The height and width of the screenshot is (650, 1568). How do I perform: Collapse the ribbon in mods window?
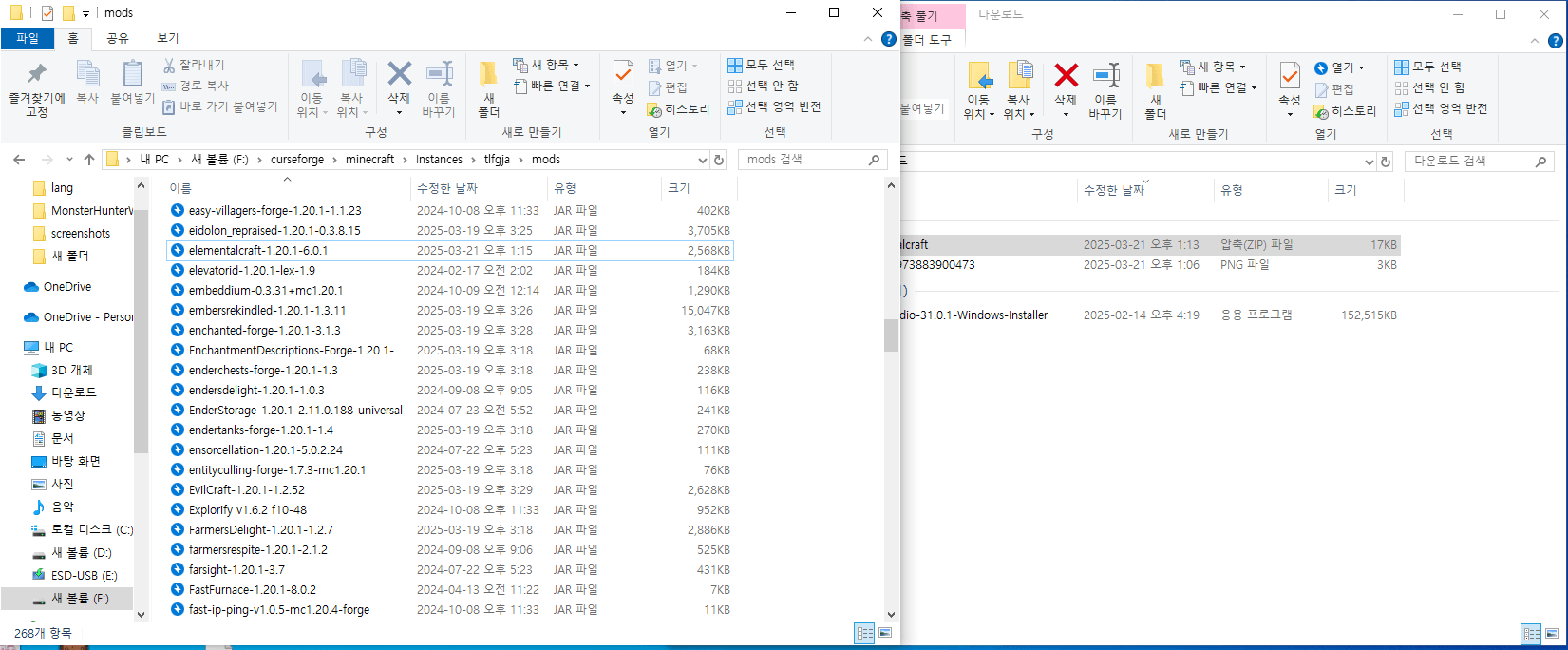[x=868, y=39]
